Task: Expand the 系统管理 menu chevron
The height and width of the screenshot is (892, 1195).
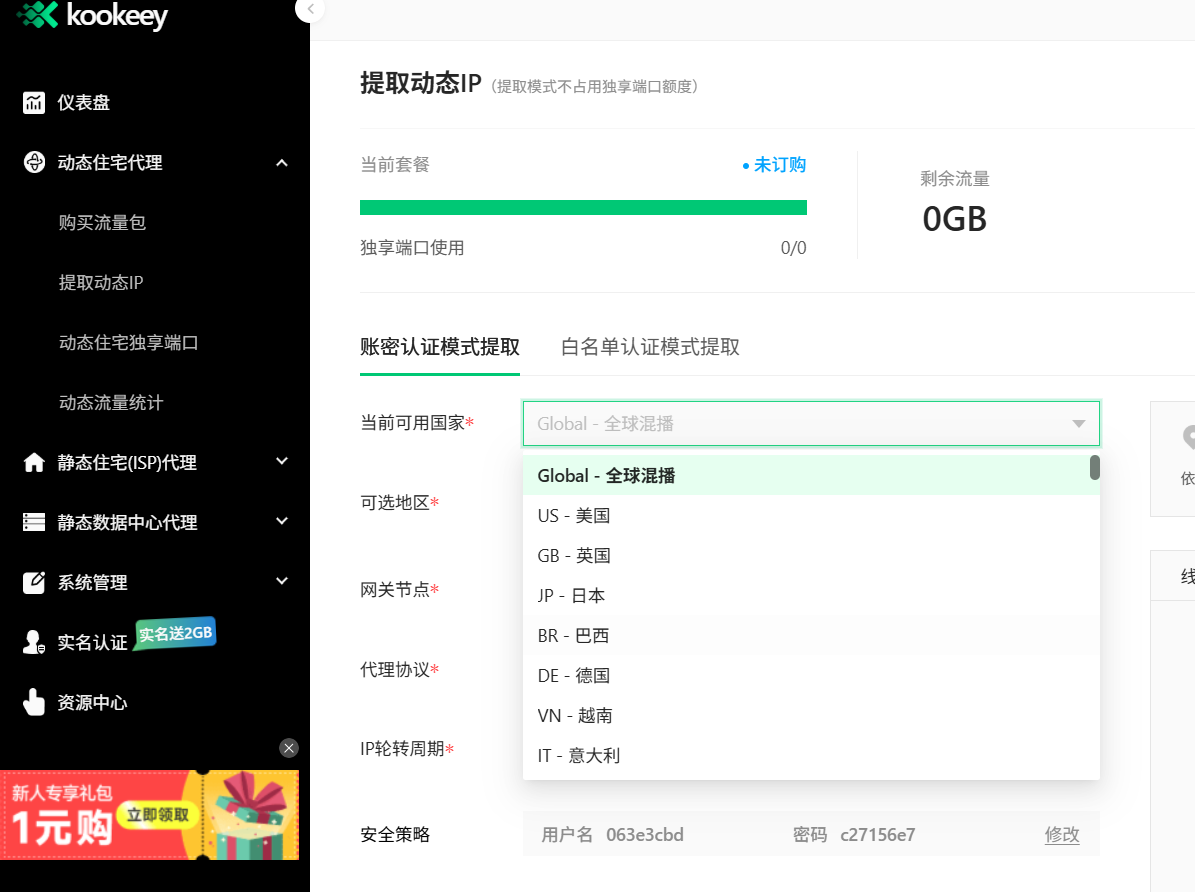Action: click(282, 581)
